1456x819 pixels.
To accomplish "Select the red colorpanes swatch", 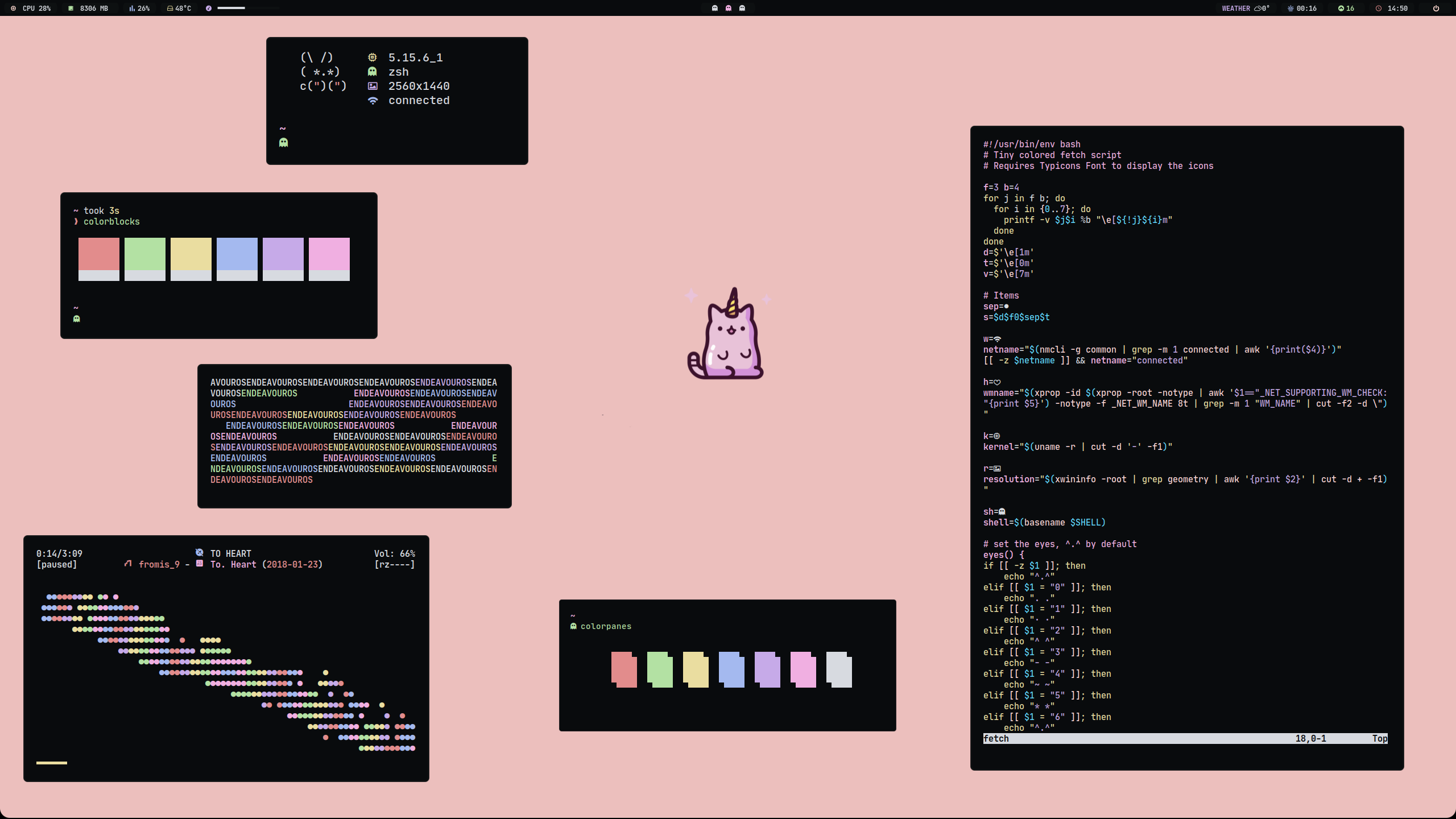I will pos(624,669).
